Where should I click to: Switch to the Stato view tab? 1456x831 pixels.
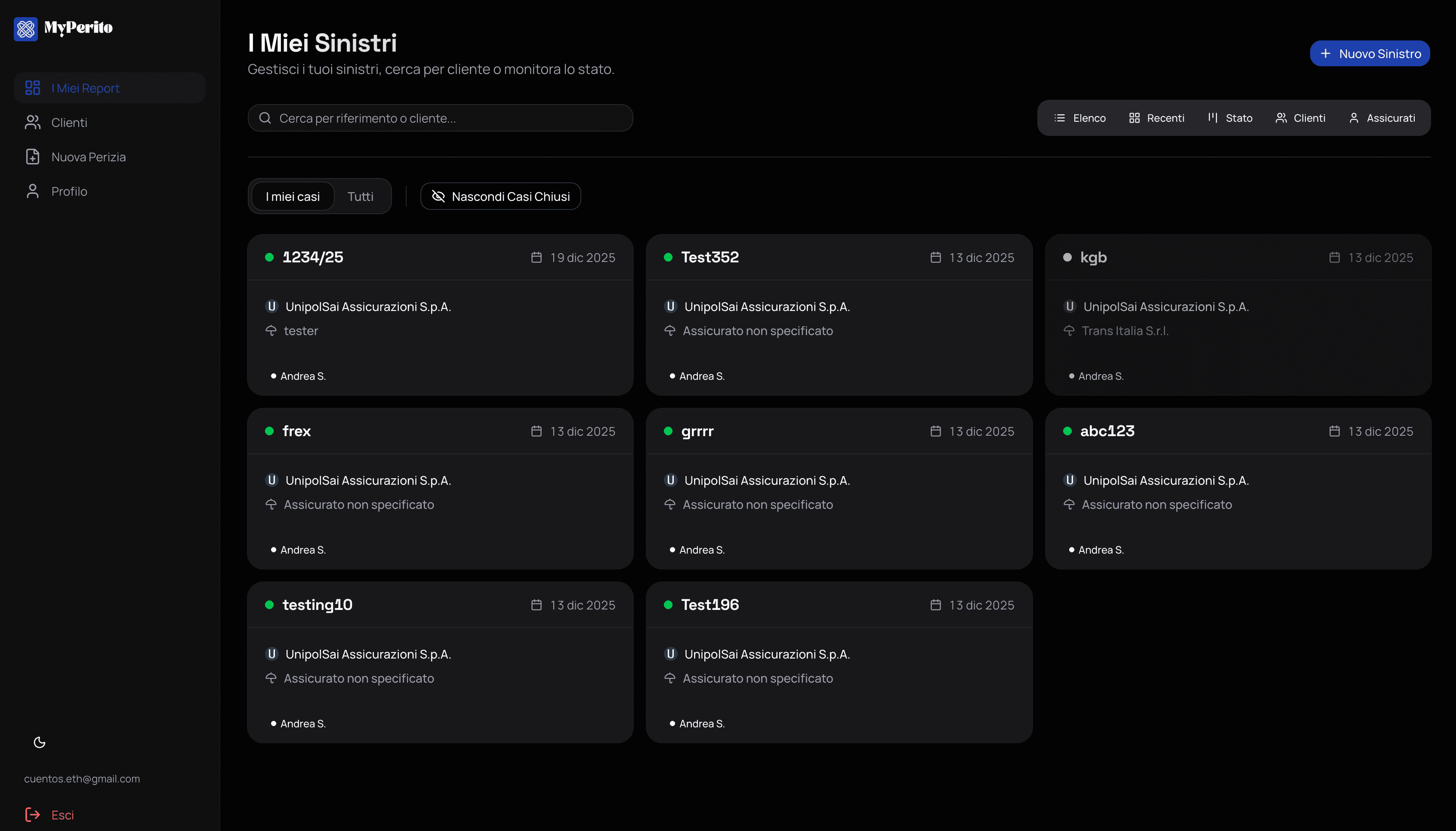click(x=1230, y=118)
